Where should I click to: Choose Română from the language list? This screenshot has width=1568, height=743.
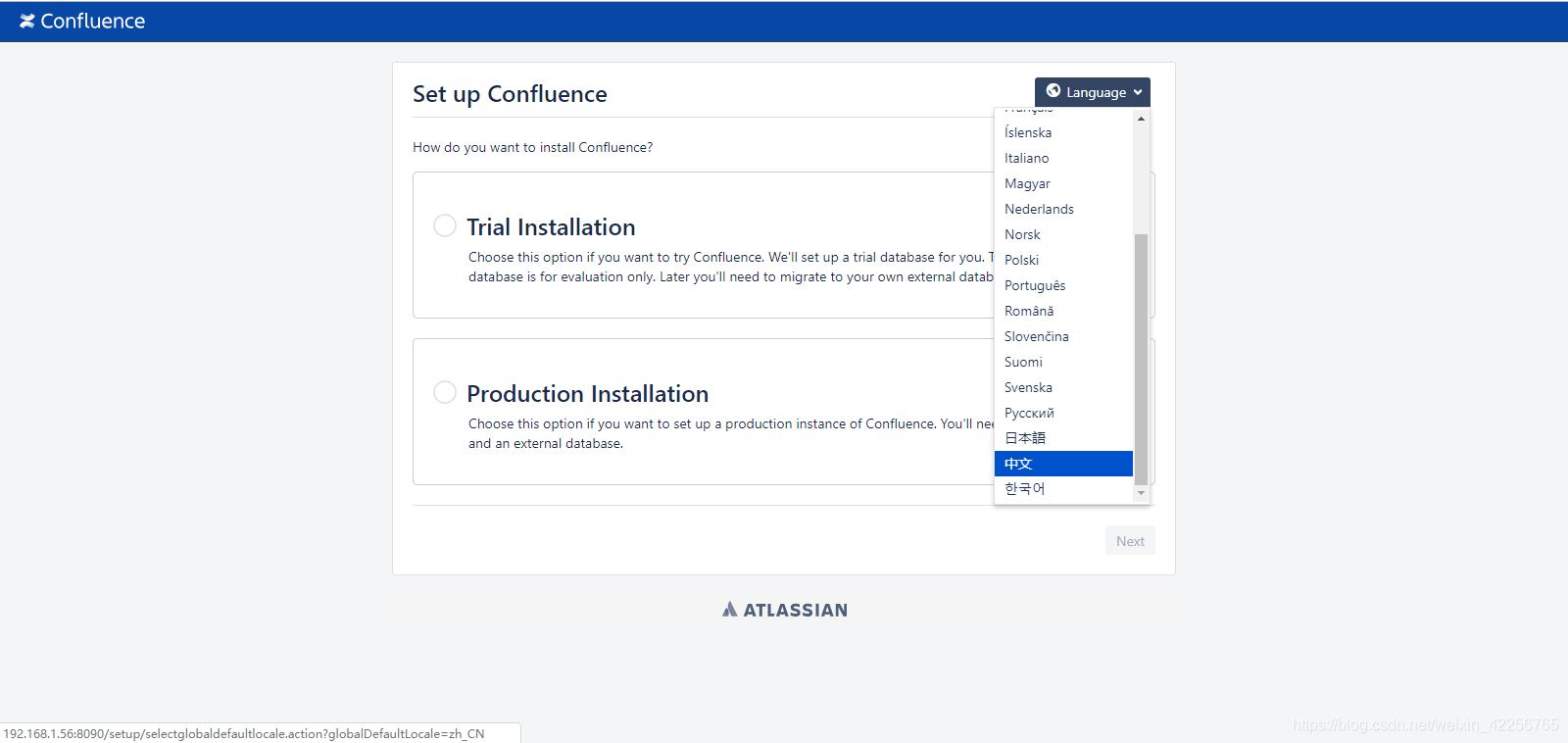tap(1063, 311)
